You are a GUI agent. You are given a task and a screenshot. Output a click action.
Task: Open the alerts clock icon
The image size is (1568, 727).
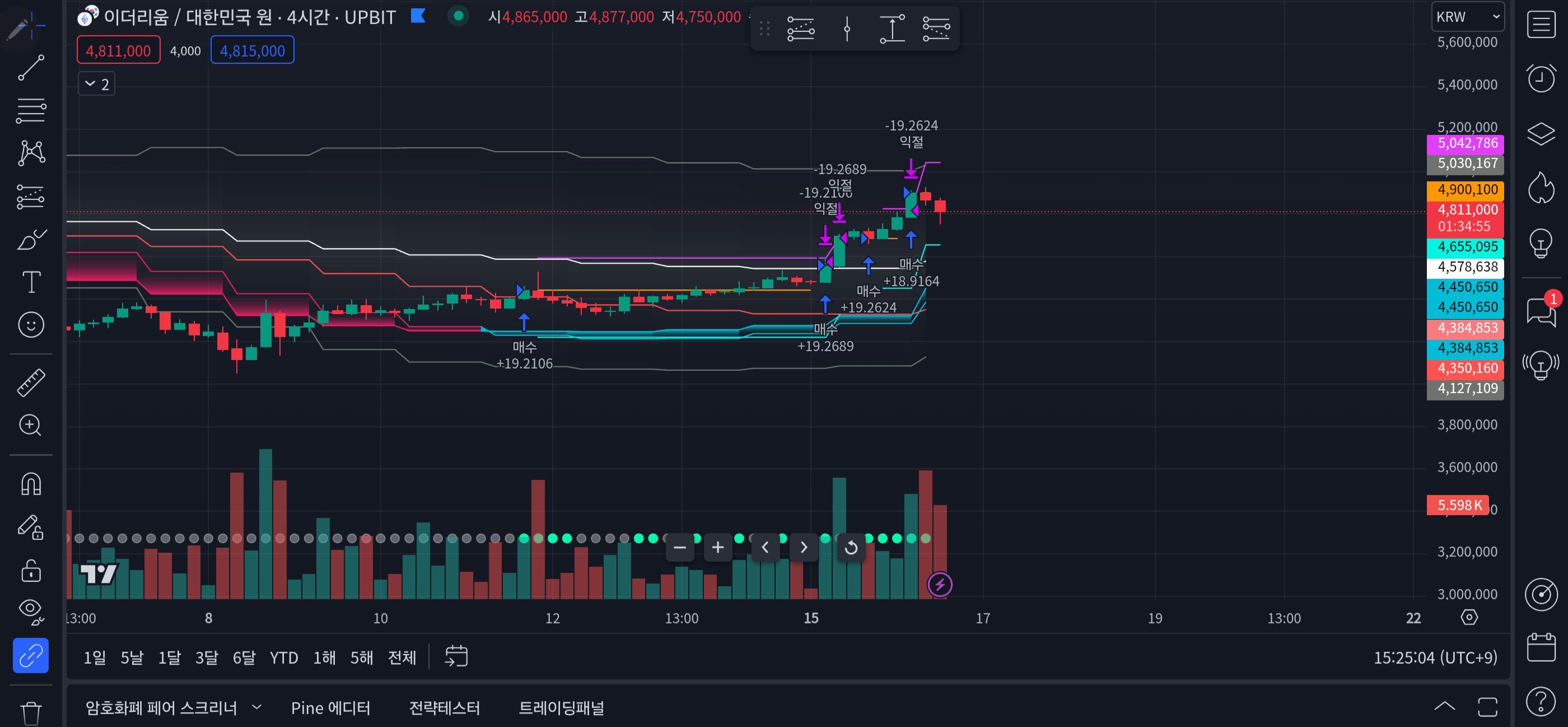coord(1541,78)
